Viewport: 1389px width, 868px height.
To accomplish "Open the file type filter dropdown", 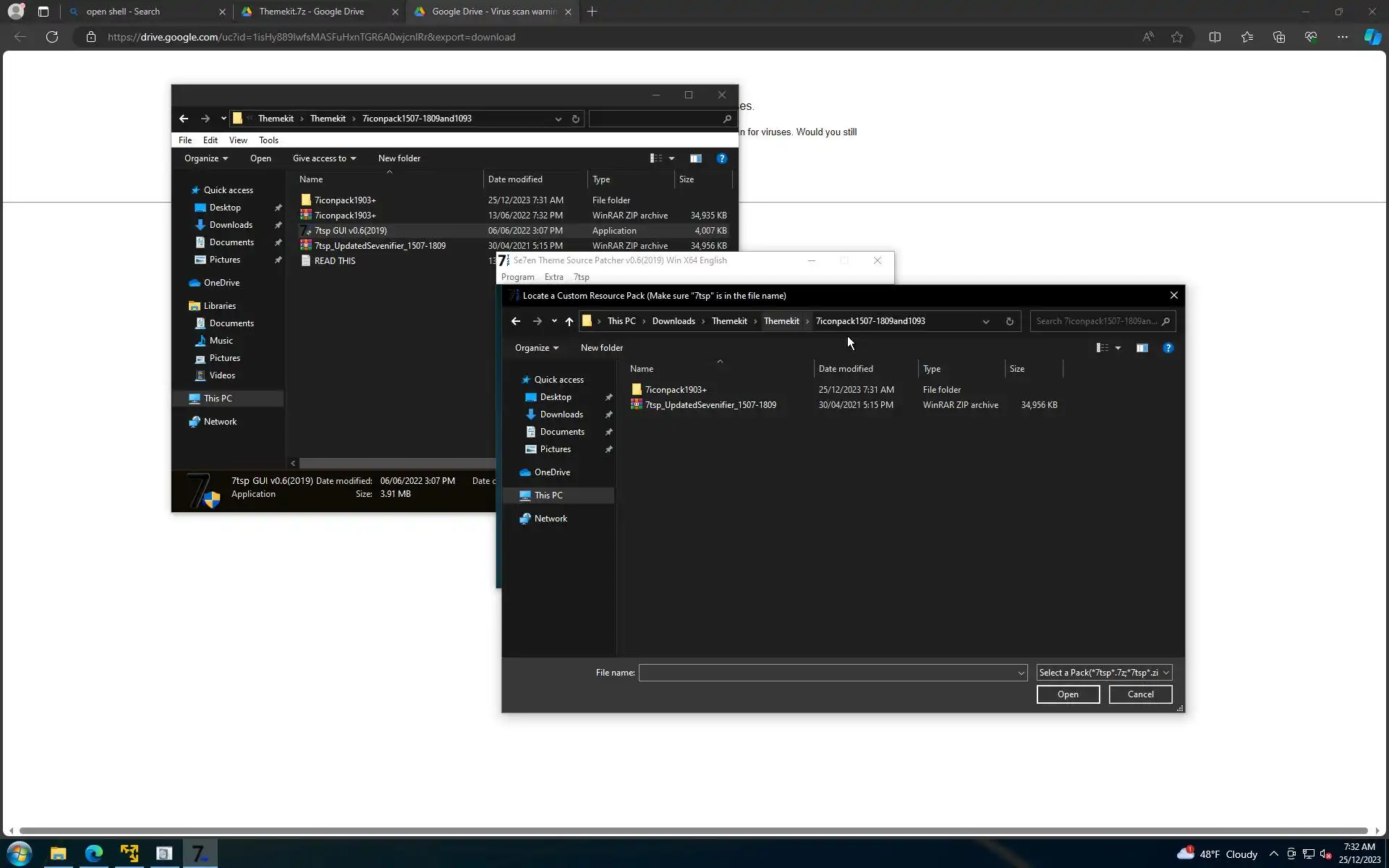I will tap(1104, 673).
